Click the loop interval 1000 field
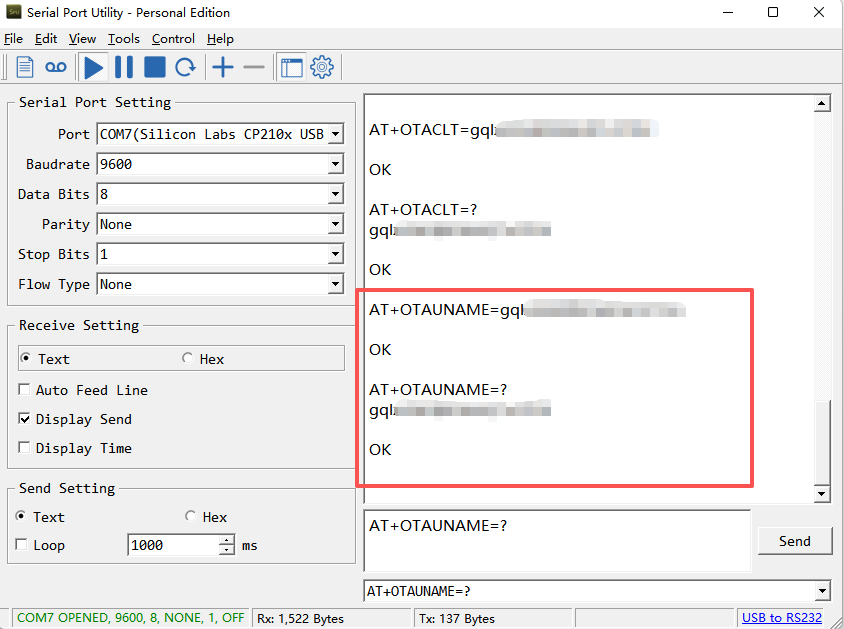Screen dimensions: 844x629 pyautogui.click(x=173, y=545)
